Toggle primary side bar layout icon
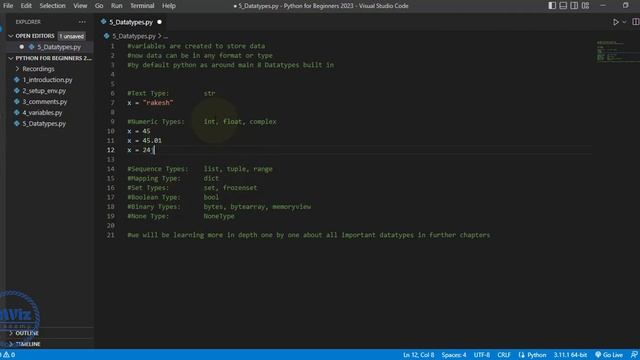 [x=552, y=6]
